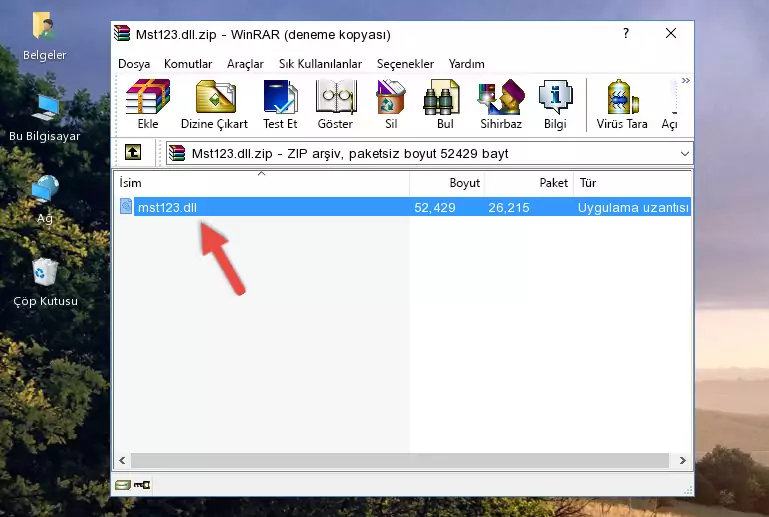Image resolution: width=769 pixels, height=517 pixels.
Task: Click the password key status icon
Action: coord(142,485)
